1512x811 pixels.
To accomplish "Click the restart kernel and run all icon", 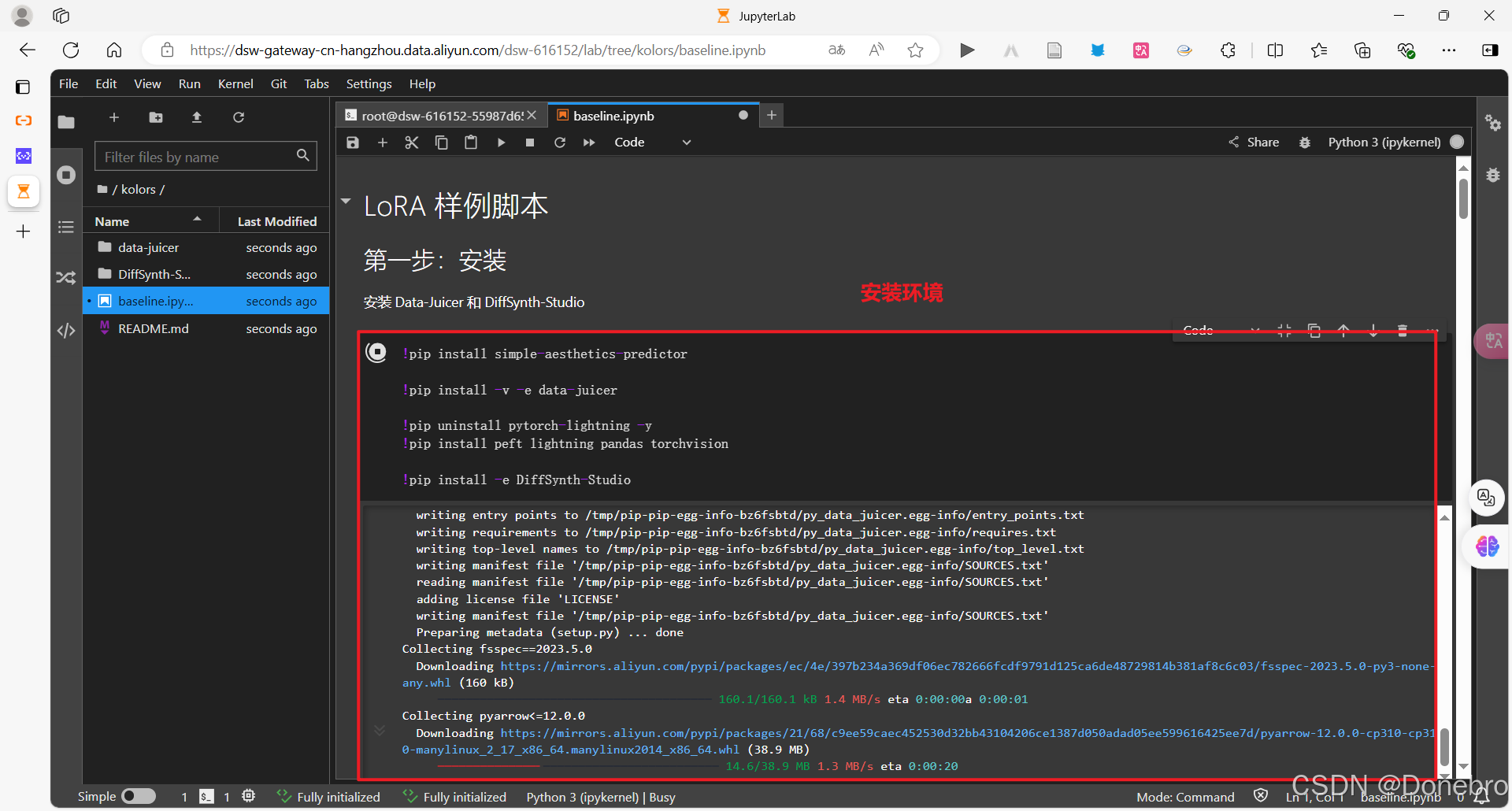I will click(x=589, y=143).
